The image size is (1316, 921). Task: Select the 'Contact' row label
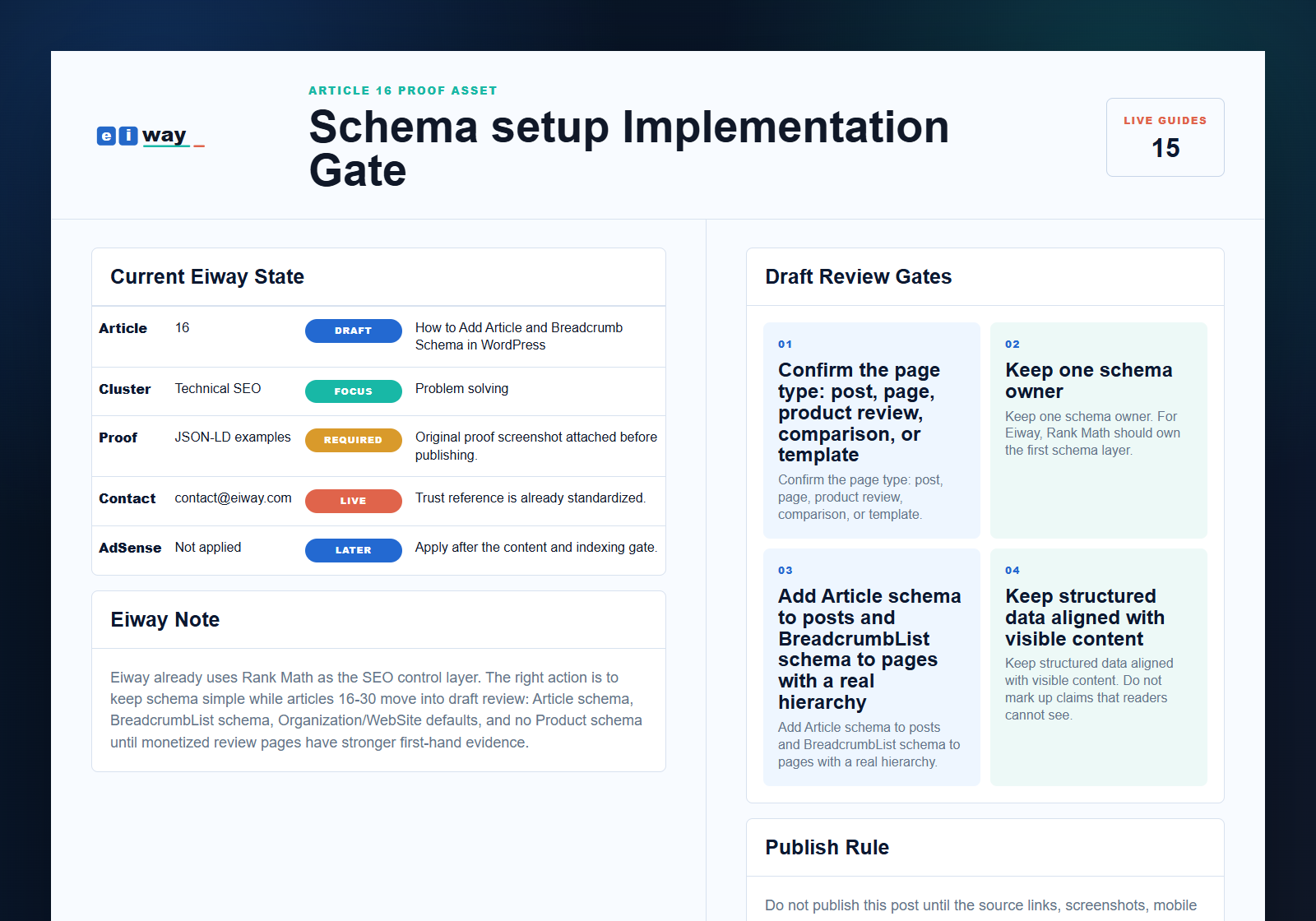point(127,498)
